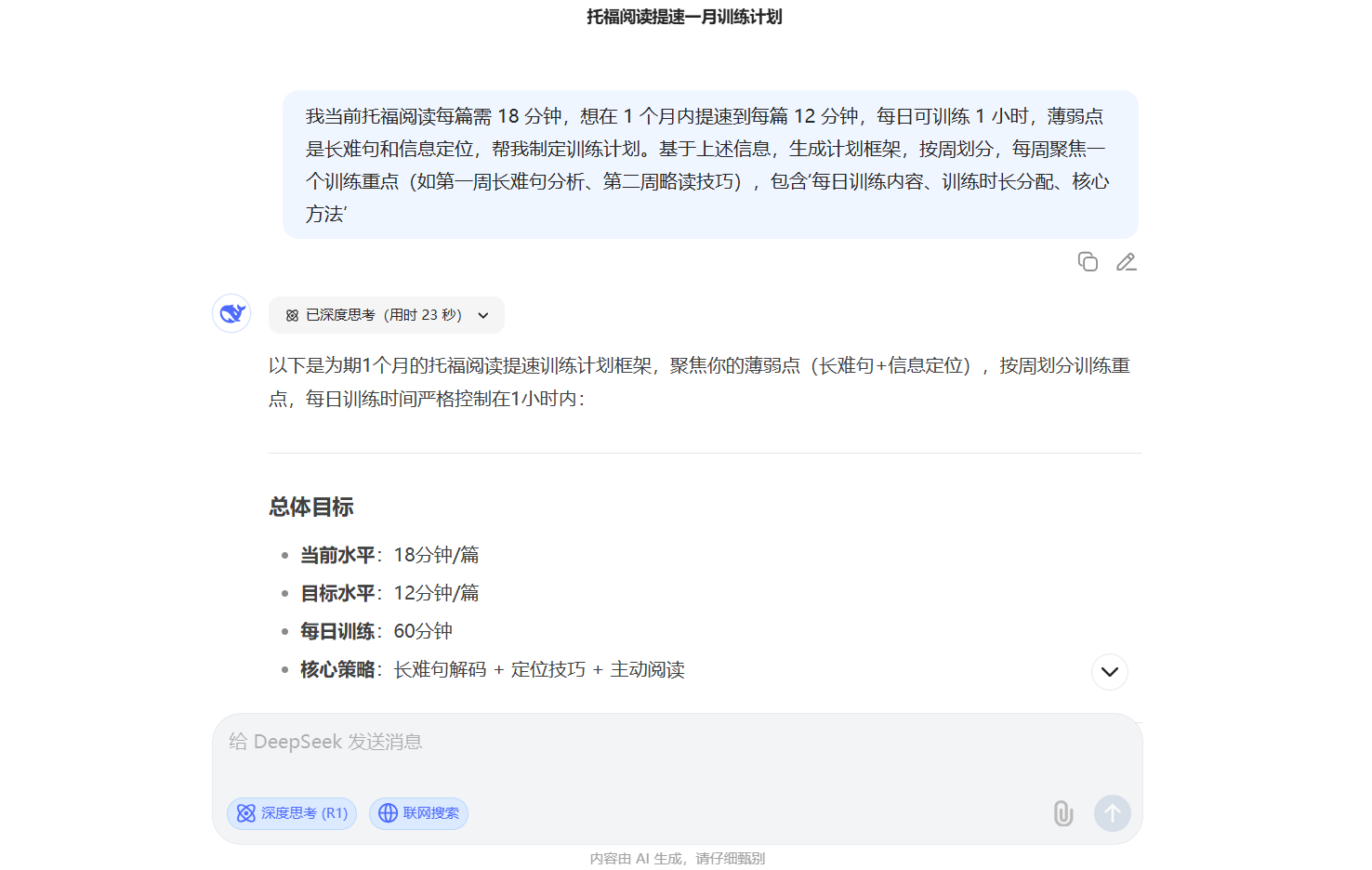Click the conversation title 托福阅读提速一月训练计划
Viewport: 1372px width, 870px height.
684,17
